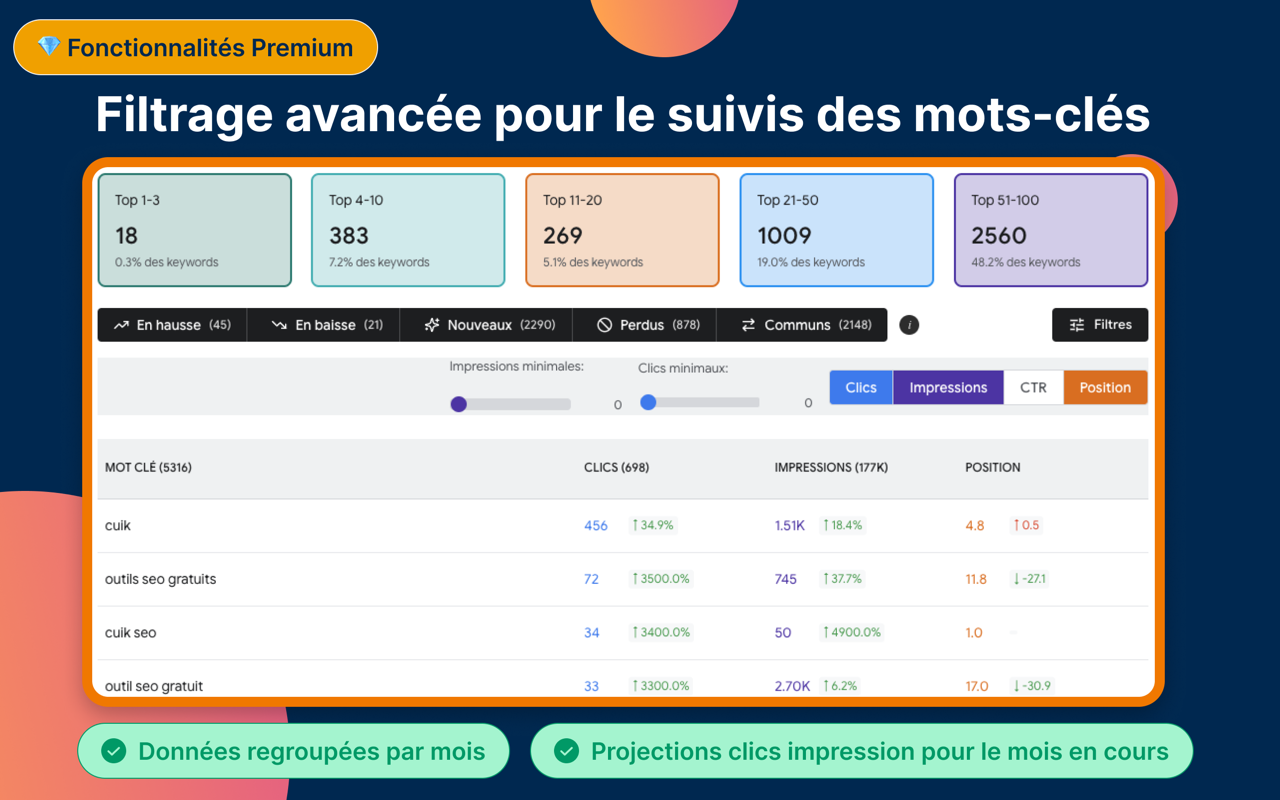Click the sparkle icon on Nouveaux
1280x800 pixels.
[x=432, y=325]
